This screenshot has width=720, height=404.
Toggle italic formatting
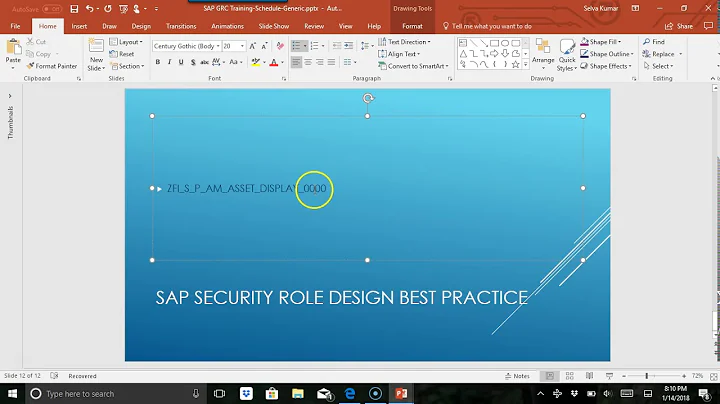pyautogui.click(x=169, y=62)
